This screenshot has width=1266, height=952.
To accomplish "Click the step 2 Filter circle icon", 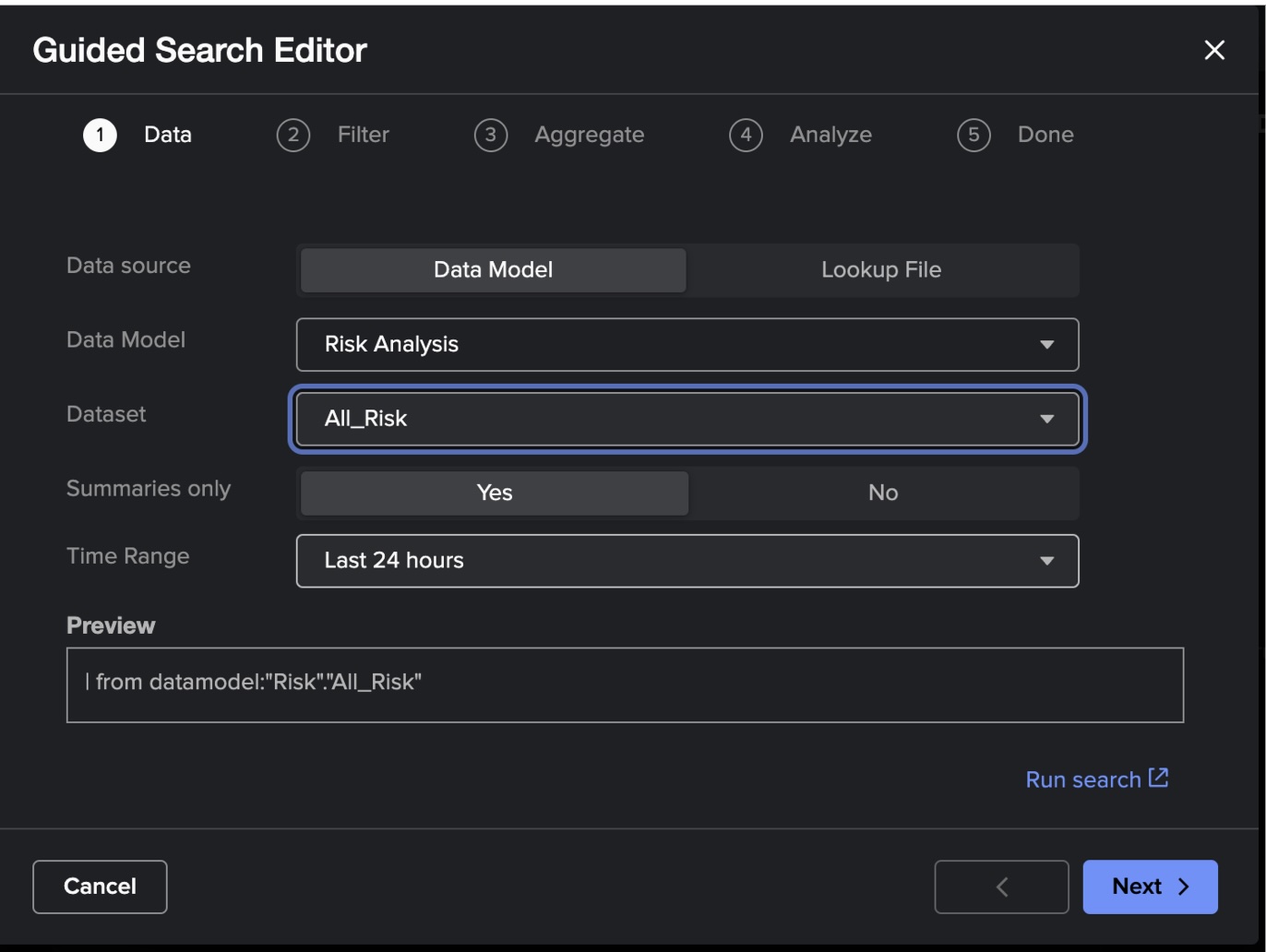I will pyautogui.click(x=293, y=136).
